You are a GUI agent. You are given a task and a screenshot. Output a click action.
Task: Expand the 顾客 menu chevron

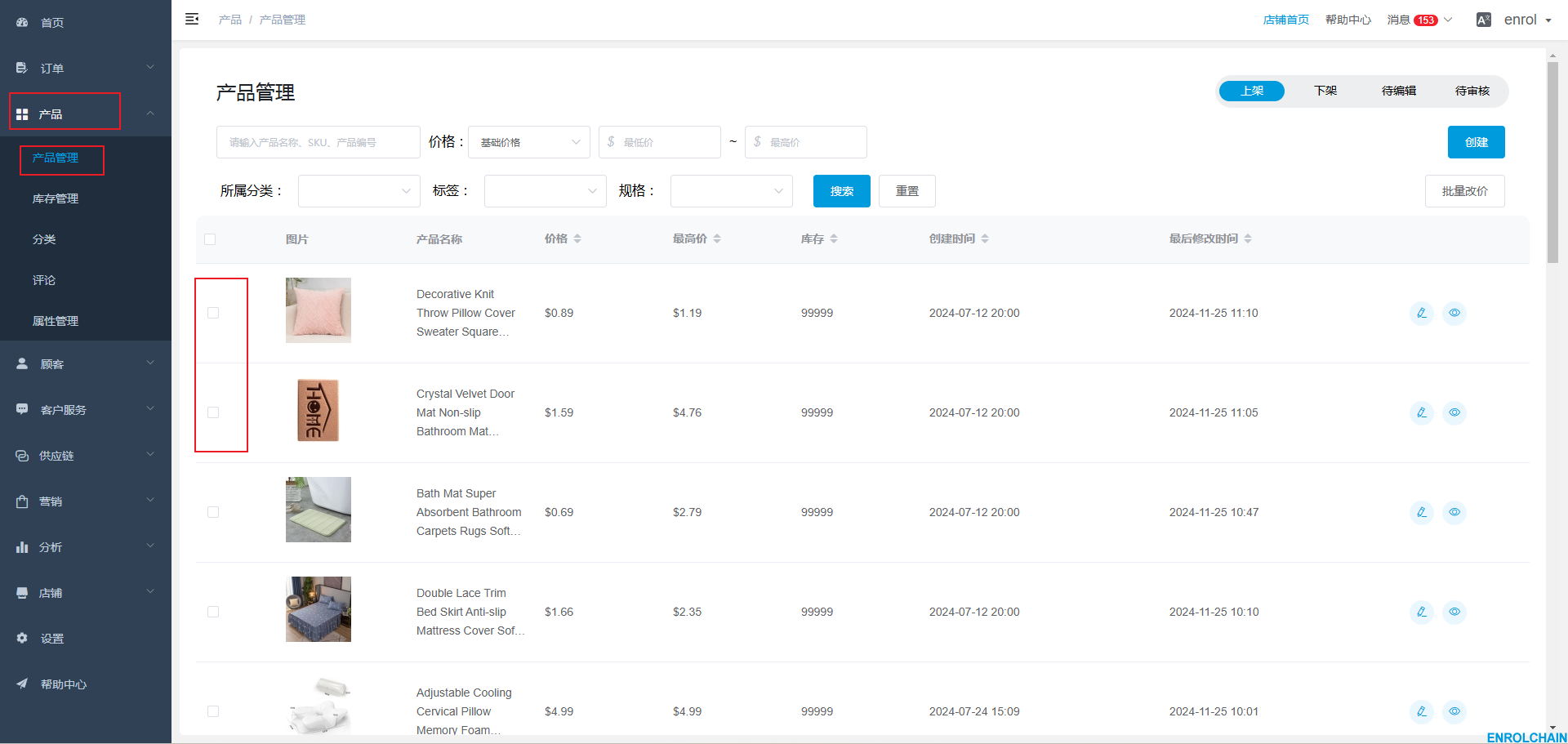tap(150, 363)
